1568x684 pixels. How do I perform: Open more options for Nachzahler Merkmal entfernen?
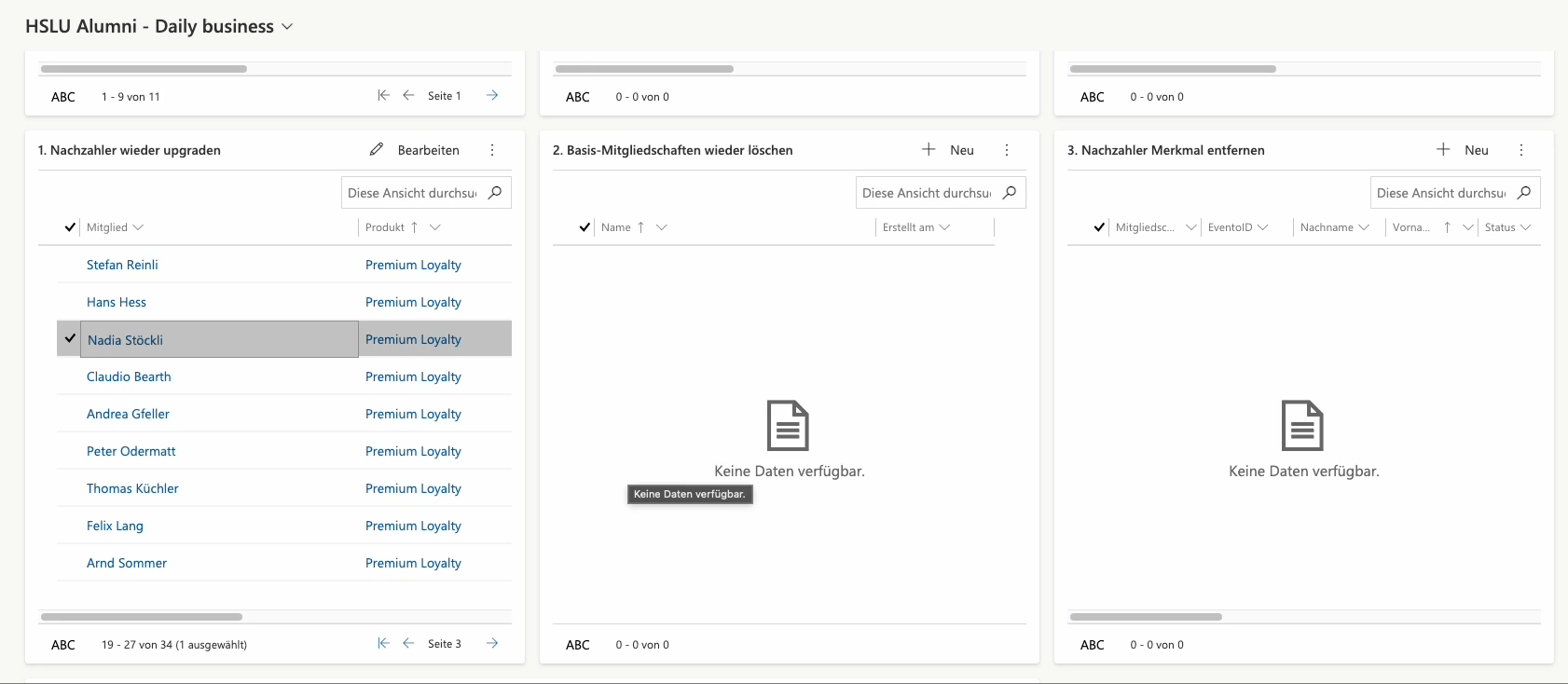(1521, 150)
